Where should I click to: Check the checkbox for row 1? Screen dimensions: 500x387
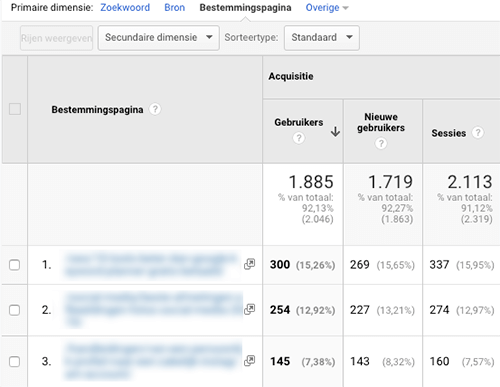point(14,265)
